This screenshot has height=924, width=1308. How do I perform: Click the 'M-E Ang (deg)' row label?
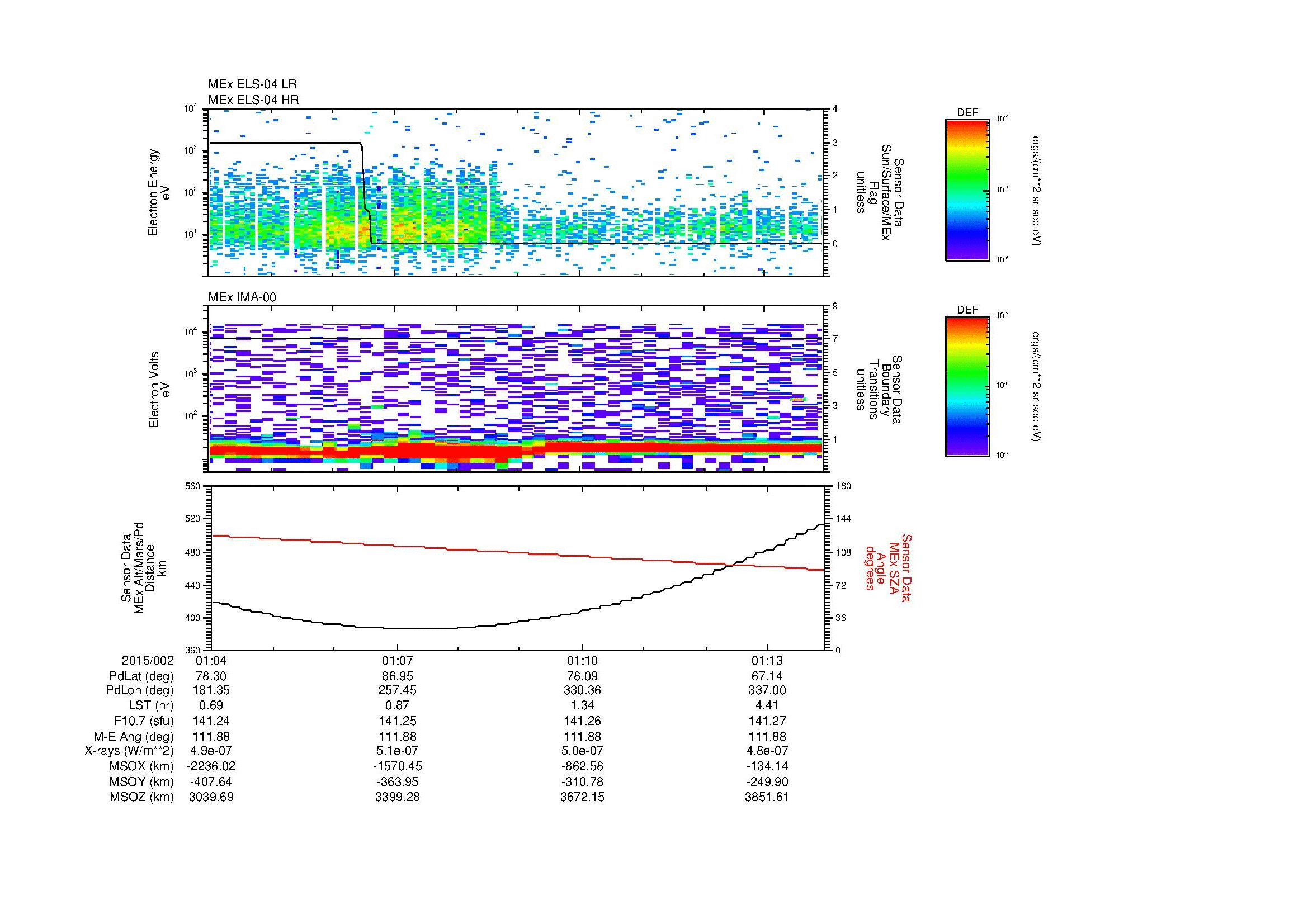[133, 736]
